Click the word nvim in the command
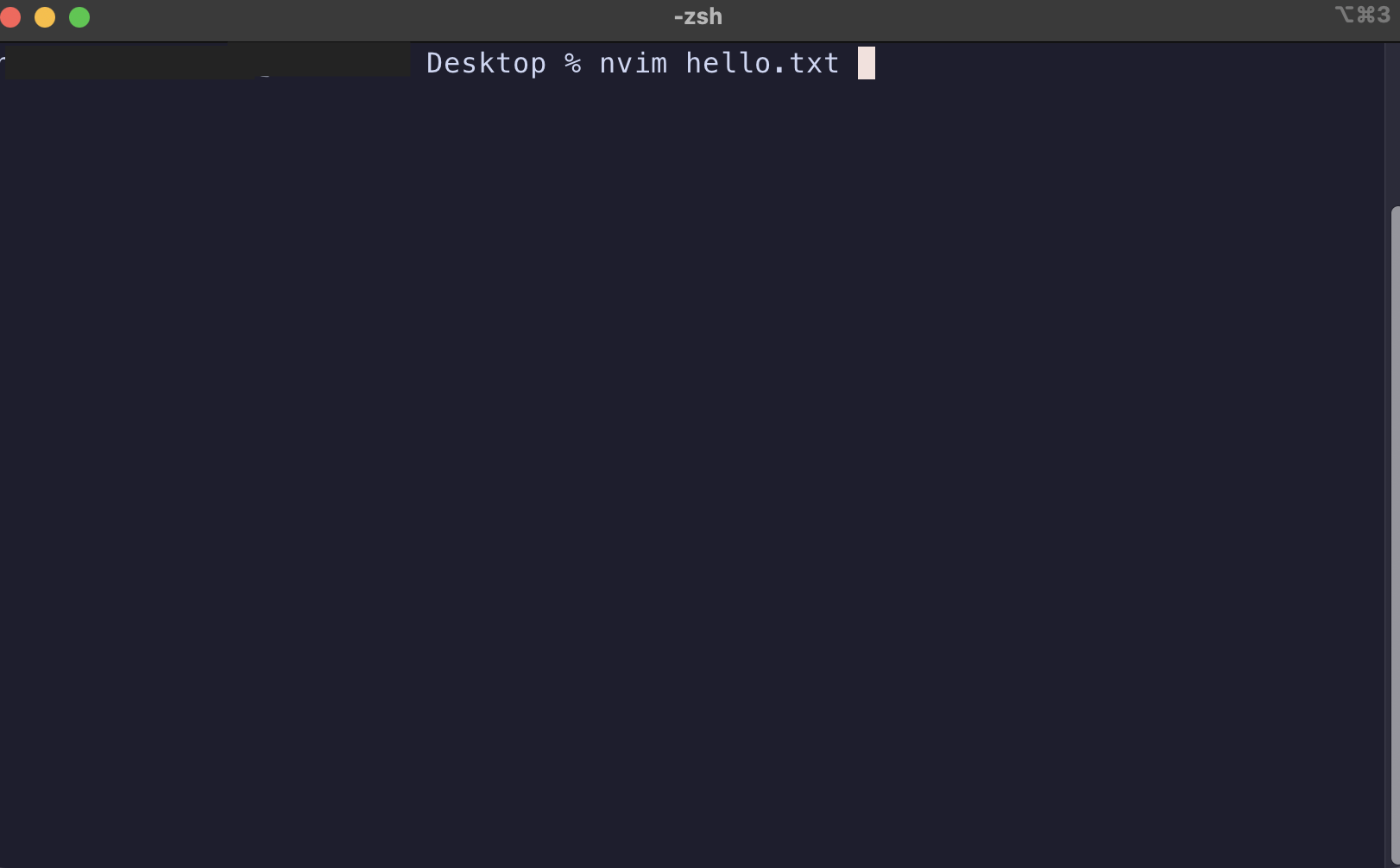Viewport: 1400px width, 868px height. (x=634, y=63)
